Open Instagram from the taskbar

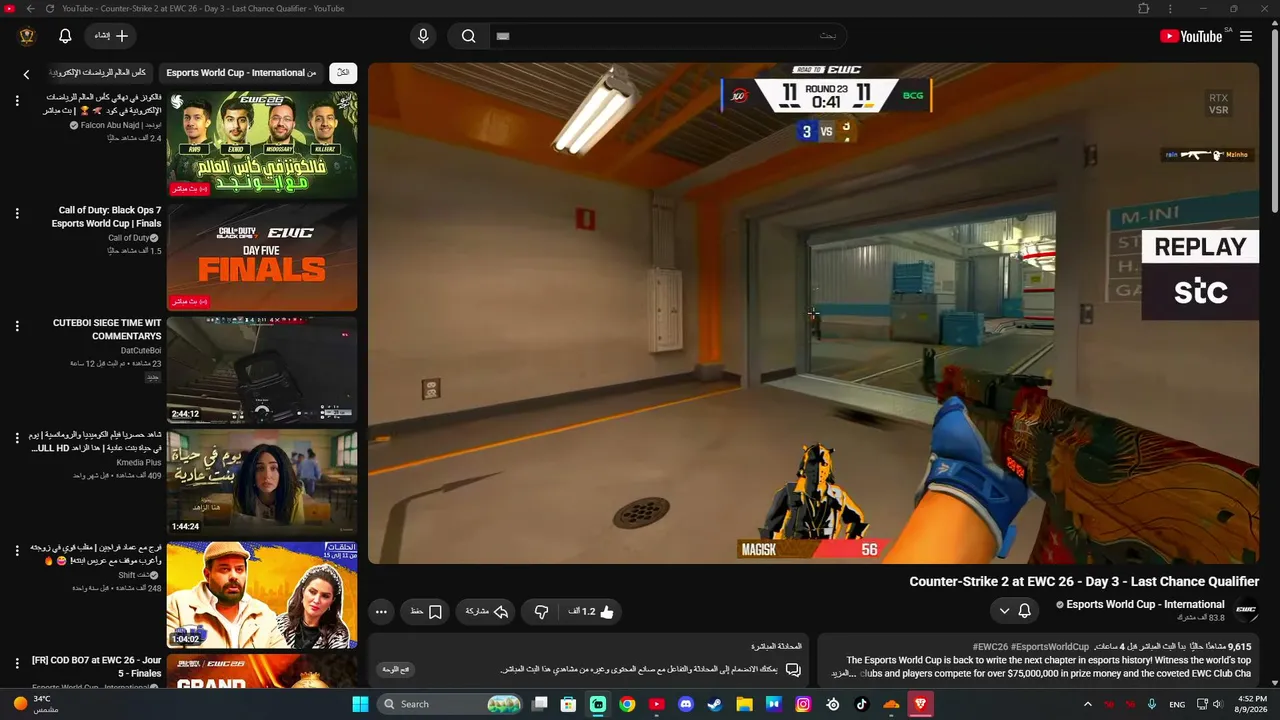point(803,704)
